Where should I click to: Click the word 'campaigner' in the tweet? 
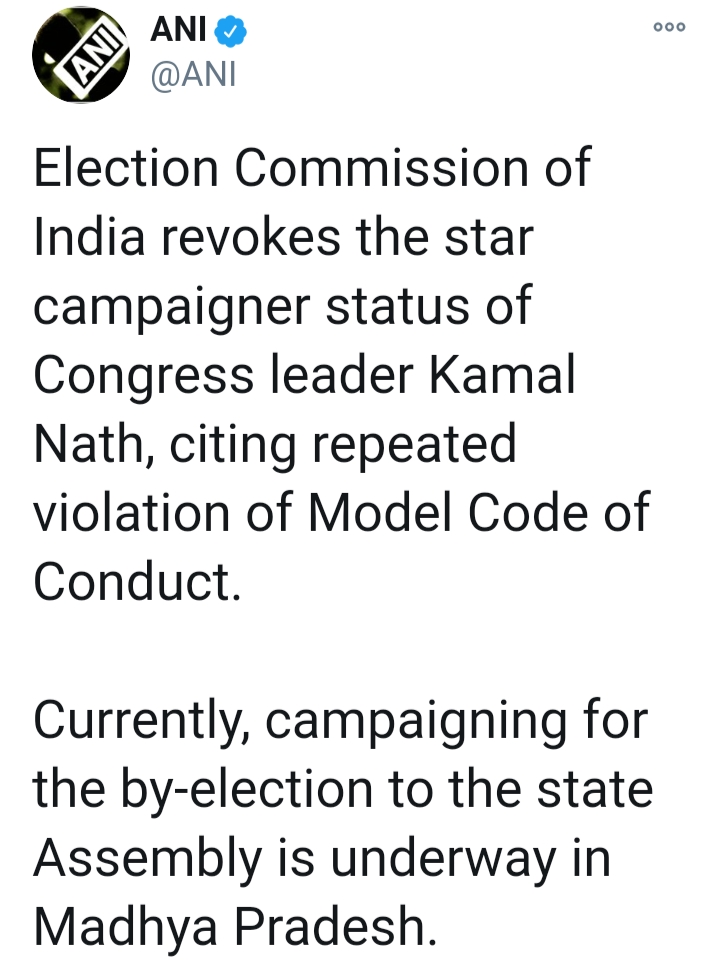172,308
